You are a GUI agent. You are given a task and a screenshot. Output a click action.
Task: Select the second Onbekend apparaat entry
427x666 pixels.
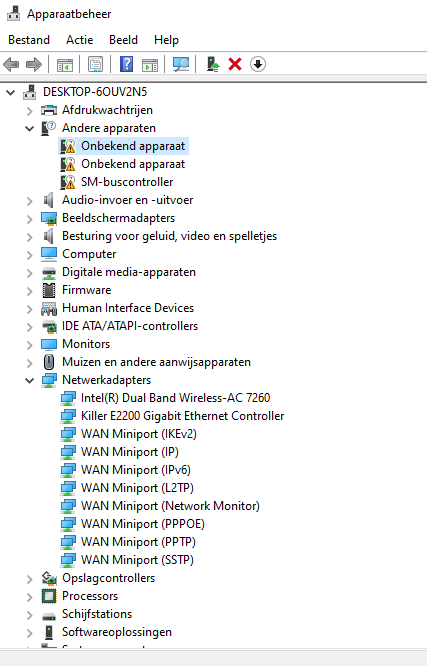coord(133,164)
